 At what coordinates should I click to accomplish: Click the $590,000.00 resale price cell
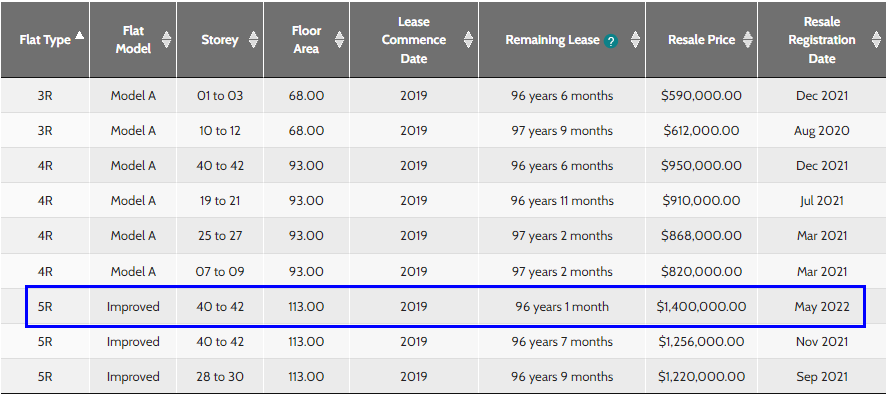pyautogui.click(x=701, y=96)
